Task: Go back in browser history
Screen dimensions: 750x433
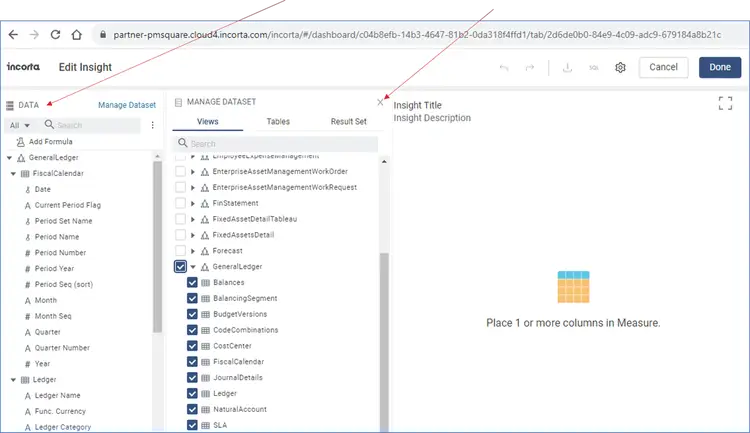Action: (x=13, y=34)
